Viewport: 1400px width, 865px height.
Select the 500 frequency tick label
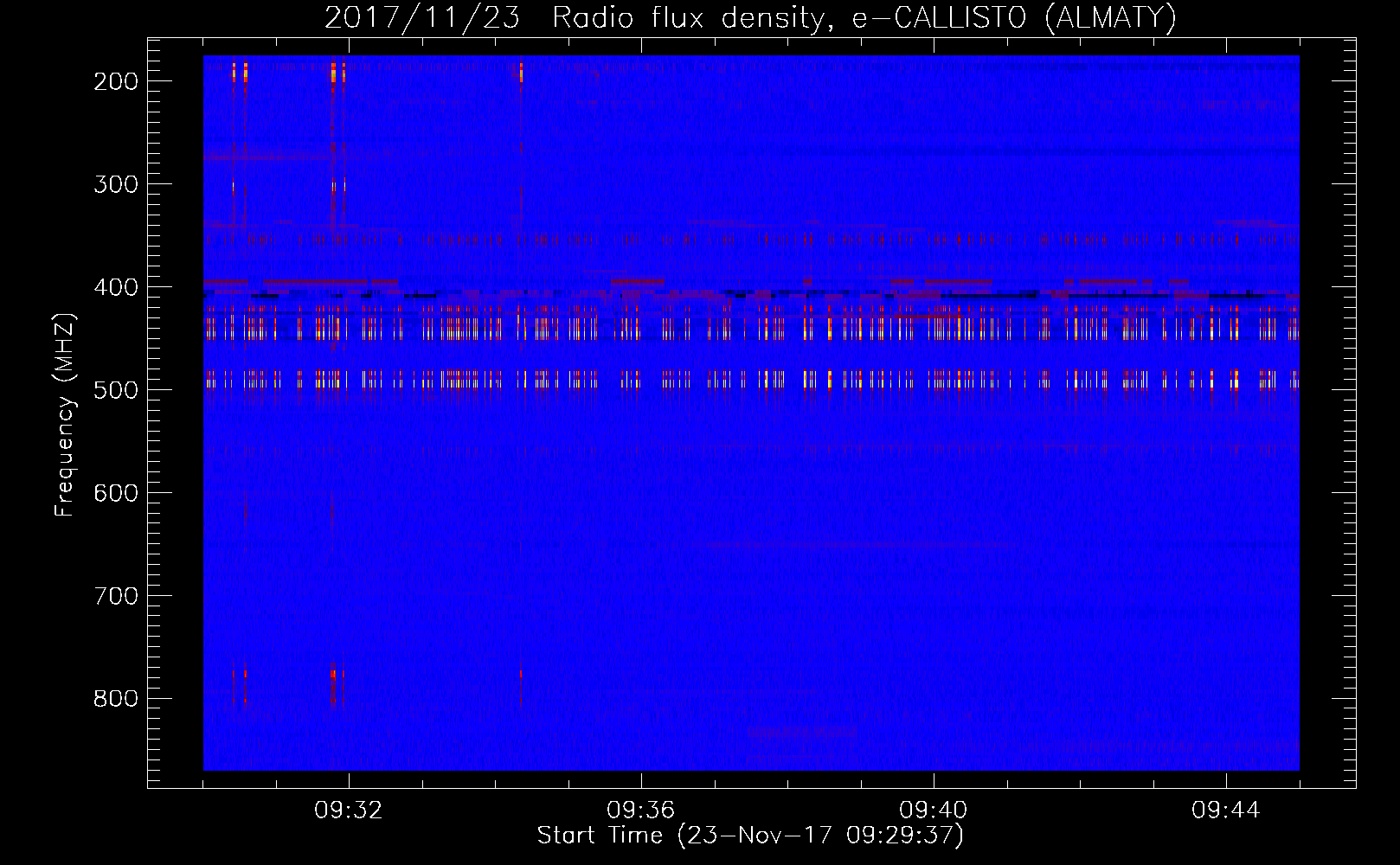tap(116, 390)
